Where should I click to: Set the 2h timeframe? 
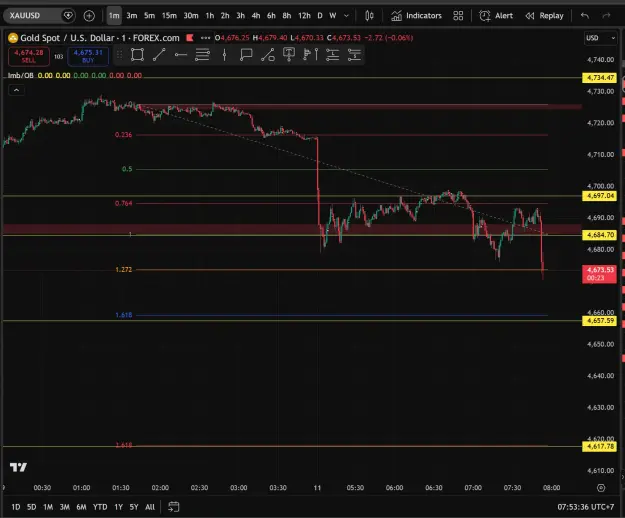pos(225,16)
